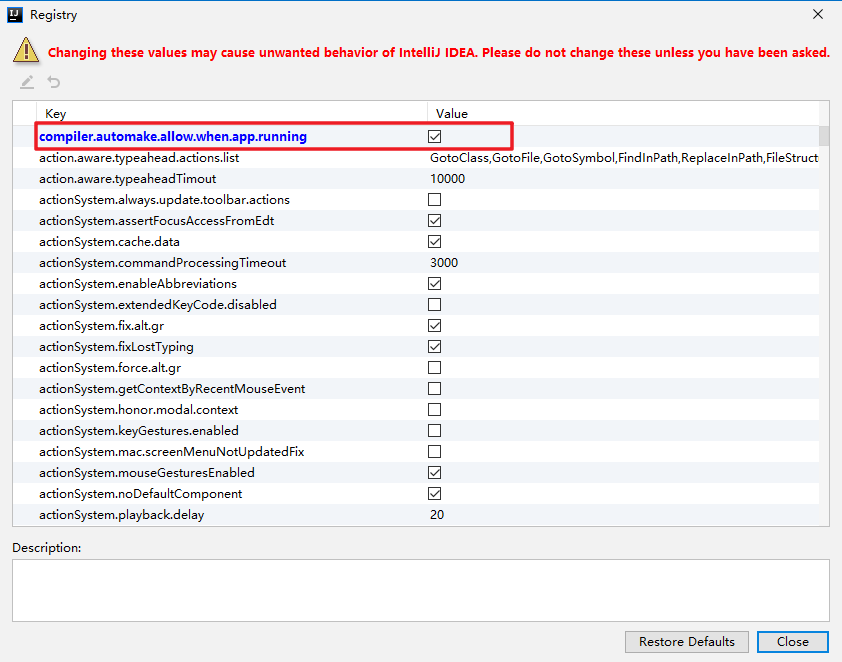Select actionSystem.honor.modal.context key text

[139, 410]
